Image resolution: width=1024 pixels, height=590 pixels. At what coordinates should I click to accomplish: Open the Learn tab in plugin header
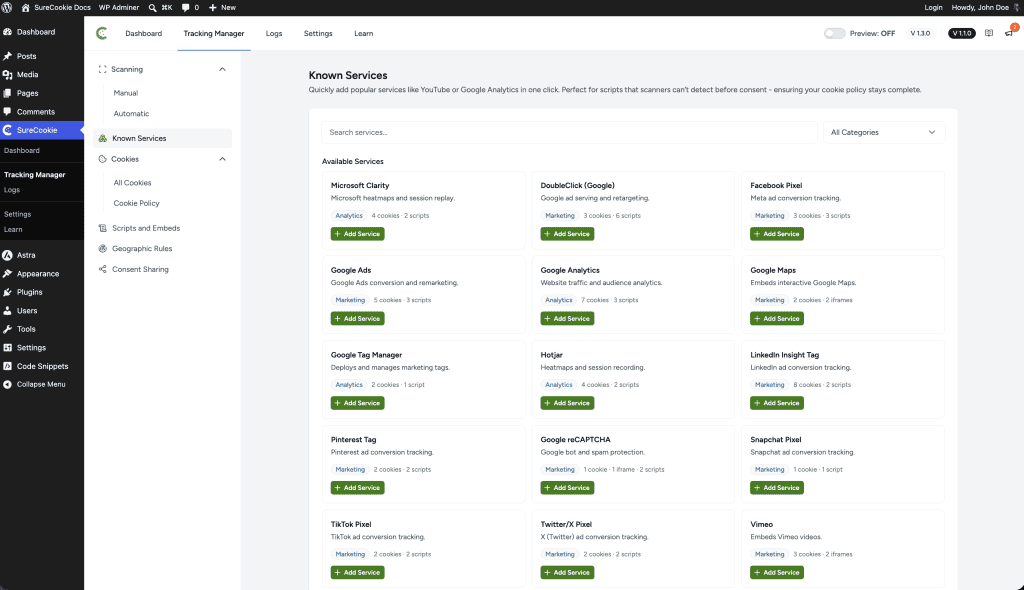(x=364, y=33)
